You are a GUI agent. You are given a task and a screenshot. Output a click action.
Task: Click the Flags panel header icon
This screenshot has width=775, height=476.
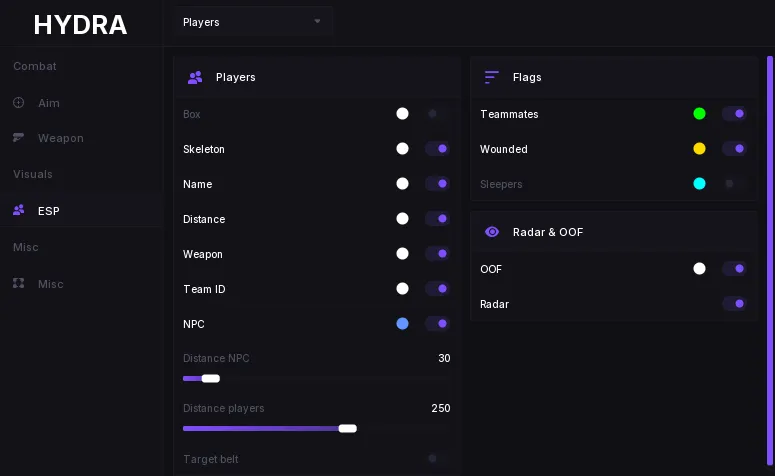click(492, 77)
